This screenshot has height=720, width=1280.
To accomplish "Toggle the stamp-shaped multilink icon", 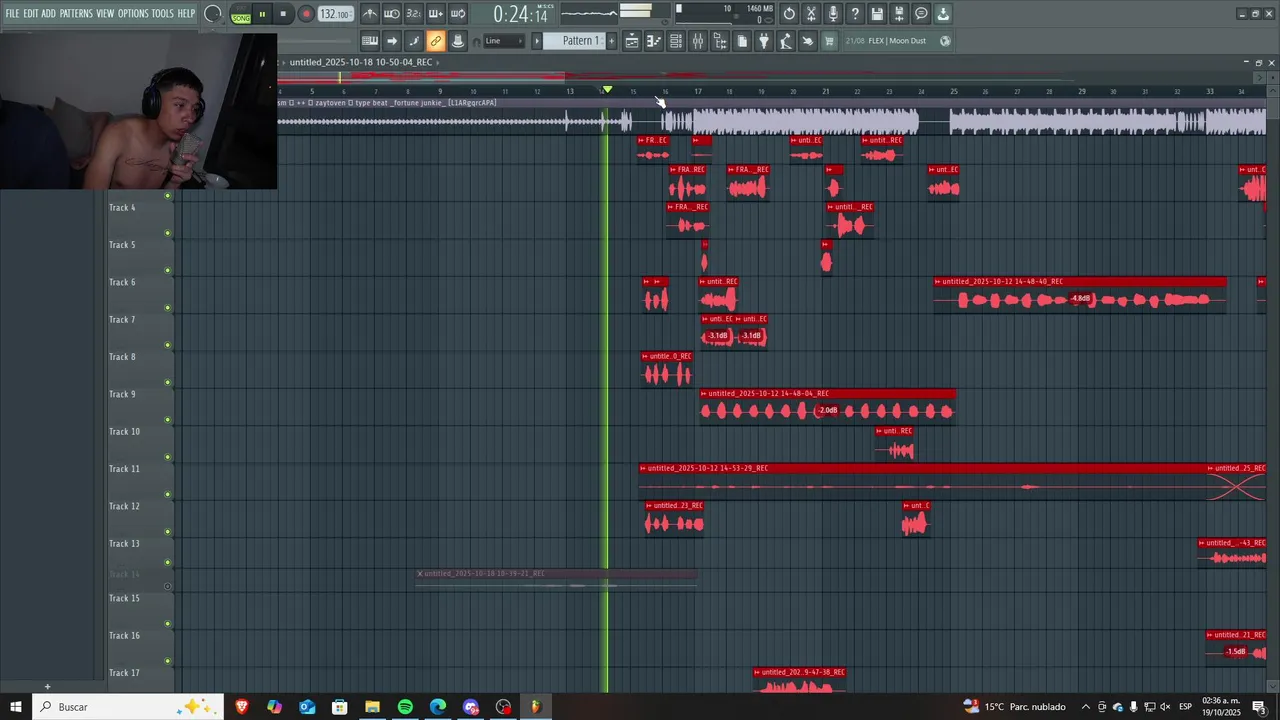I will tap(458, 41).
